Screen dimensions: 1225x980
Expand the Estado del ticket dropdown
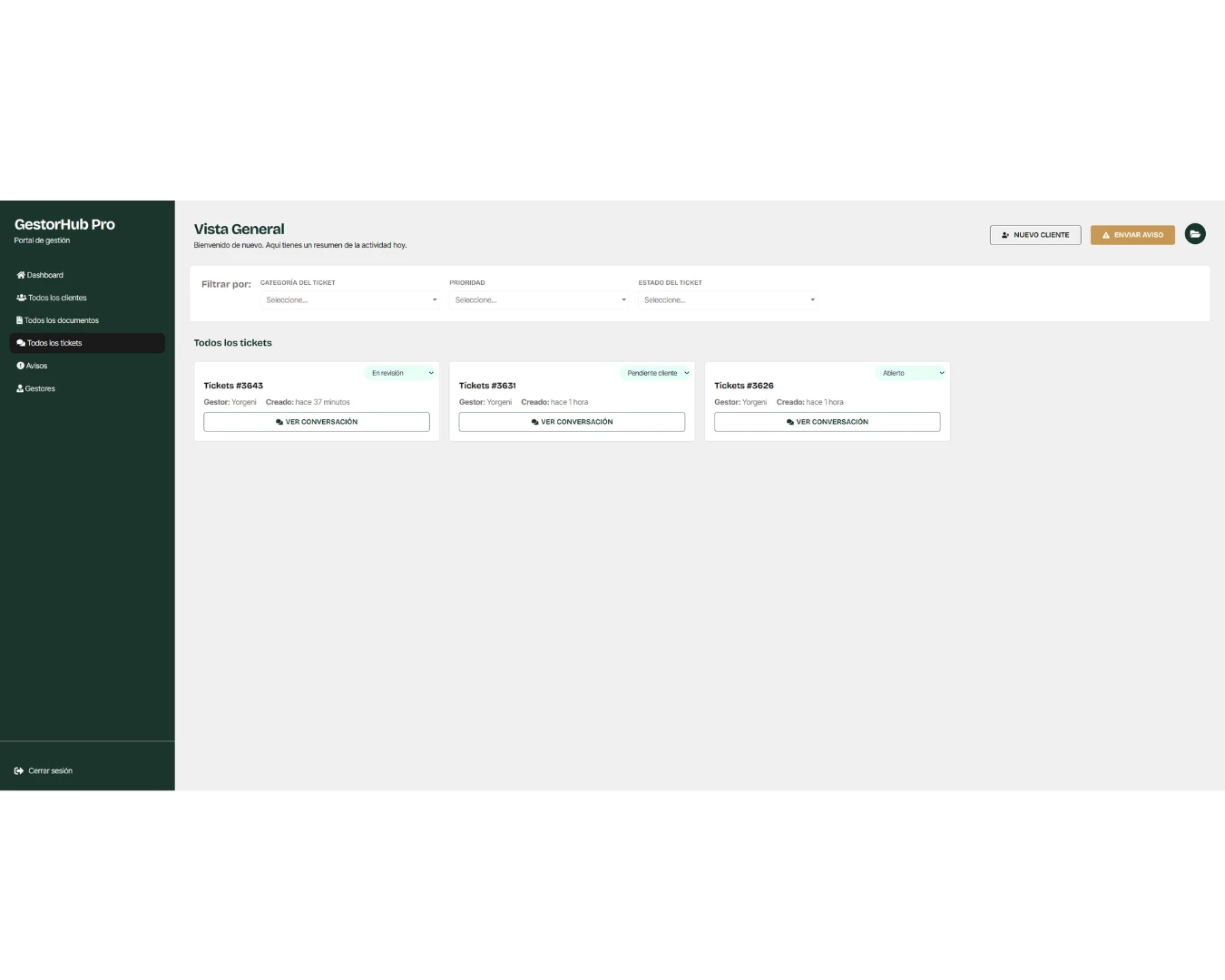coord(728,299)
